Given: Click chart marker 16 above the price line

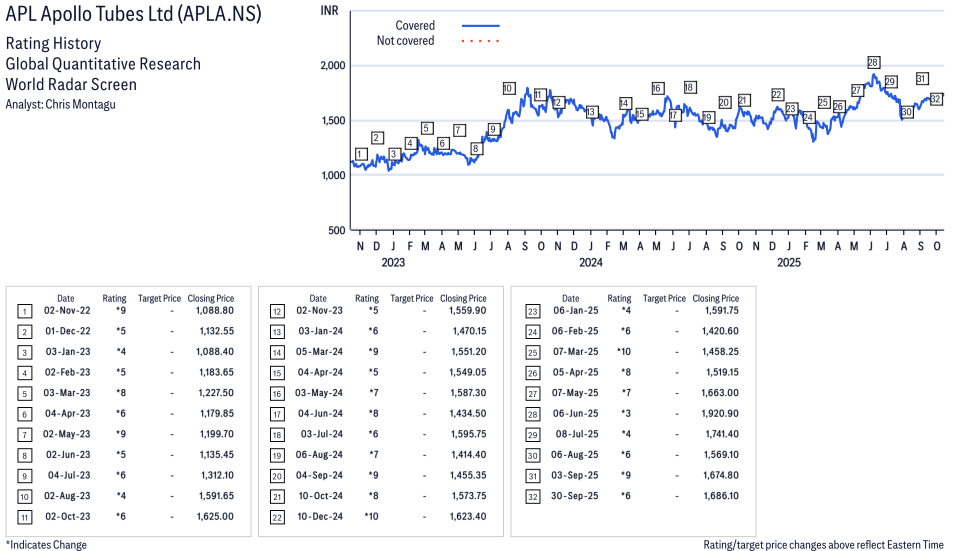Looking at the screenshot, I should point(657,88).
